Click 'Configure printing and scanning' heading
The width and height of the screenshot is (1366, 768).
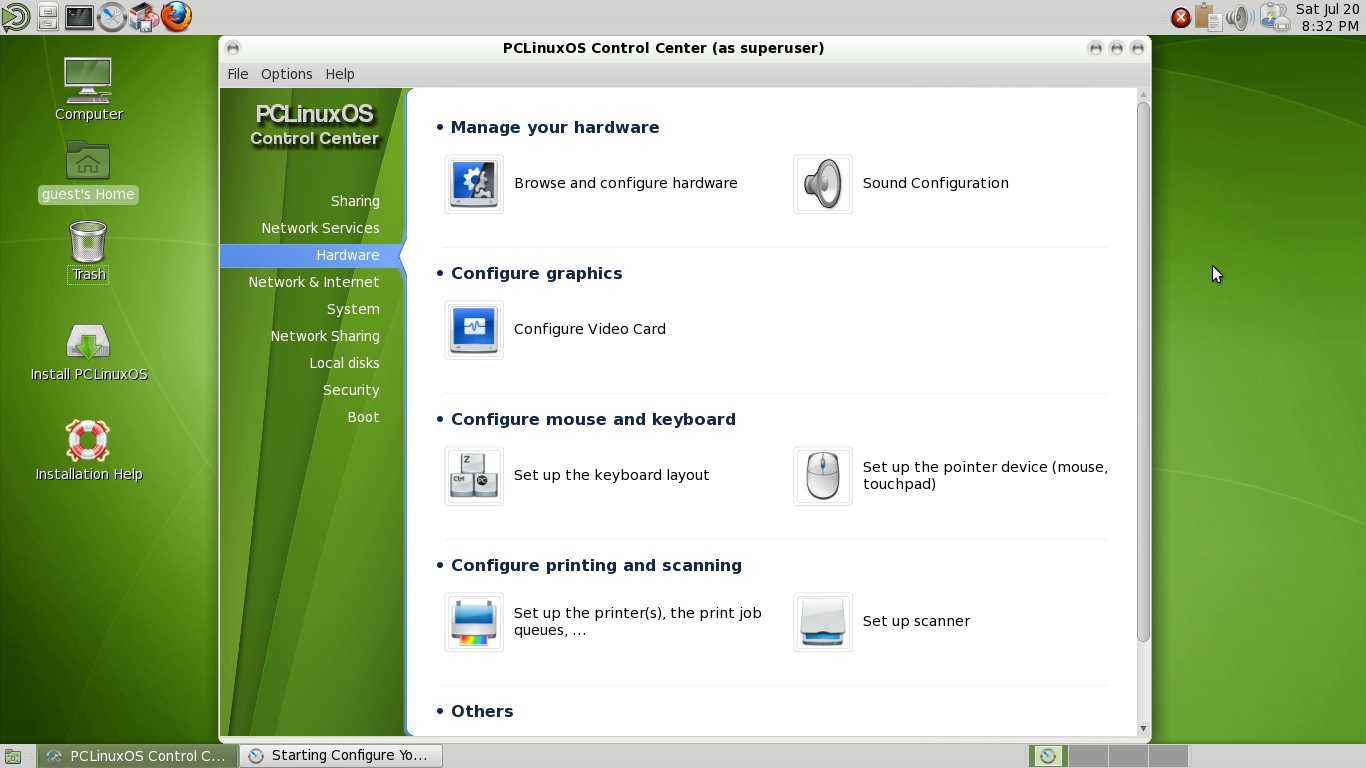click(x=596, y=565)
